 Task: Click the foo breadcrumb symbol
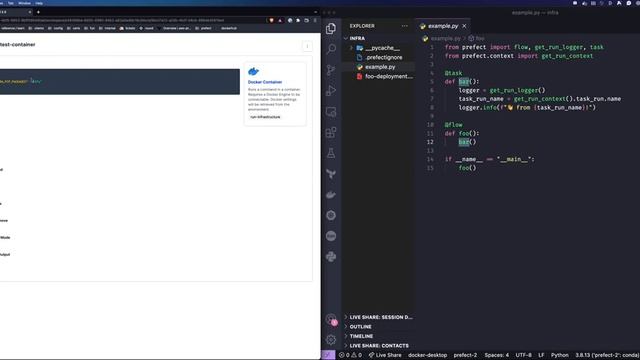click(x=476, y=38)
